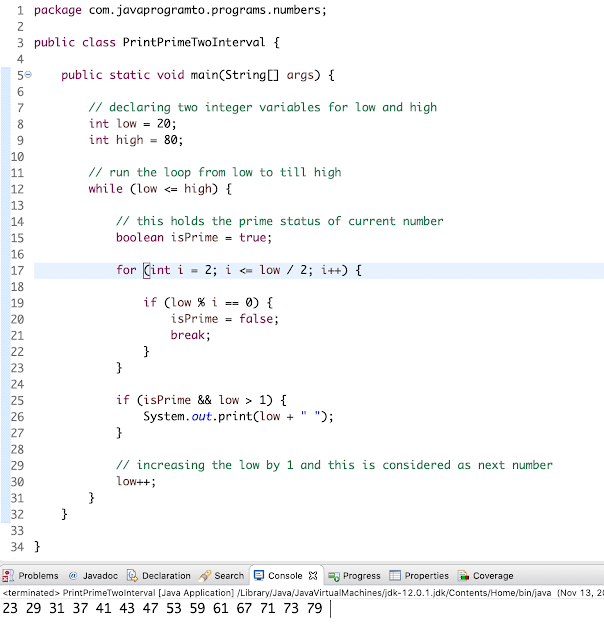Click the Search flashlight icon
604x639 pixels.
205,576
